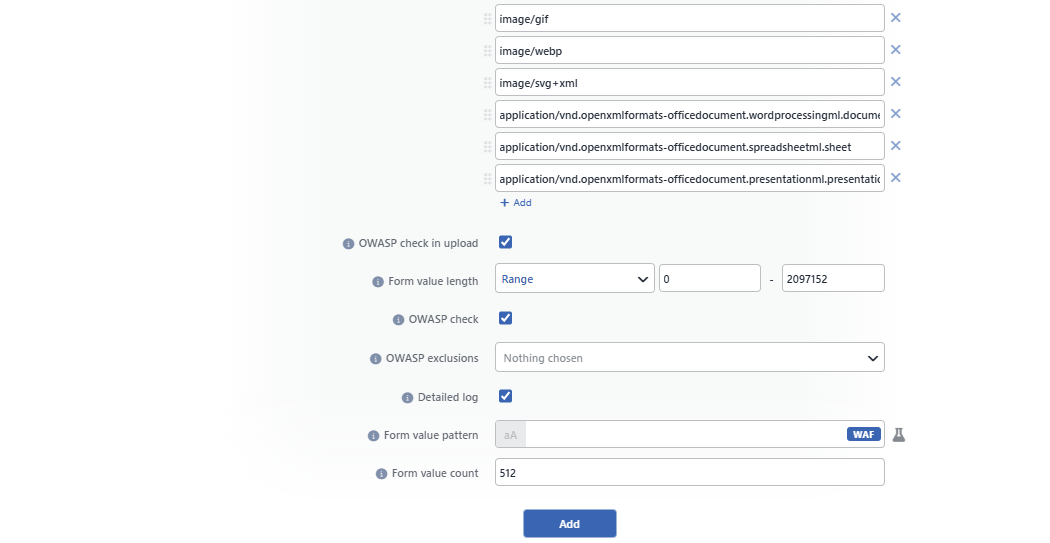Viewport: 1050px width, 543px height.
Task: Focus the minimum length field showing 0
Action: 710,279
